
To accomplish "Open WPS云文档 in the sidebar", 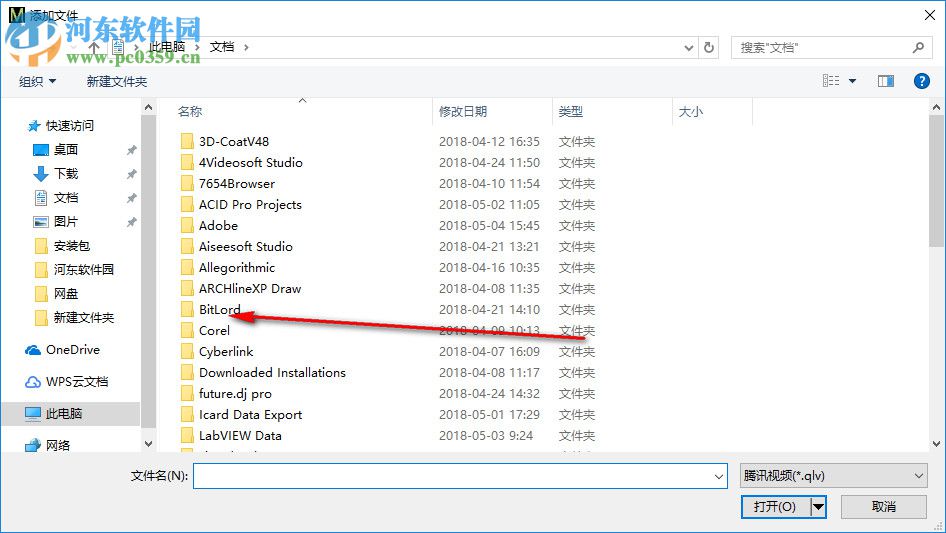I will pyautogui.click(x=77, y=381).
